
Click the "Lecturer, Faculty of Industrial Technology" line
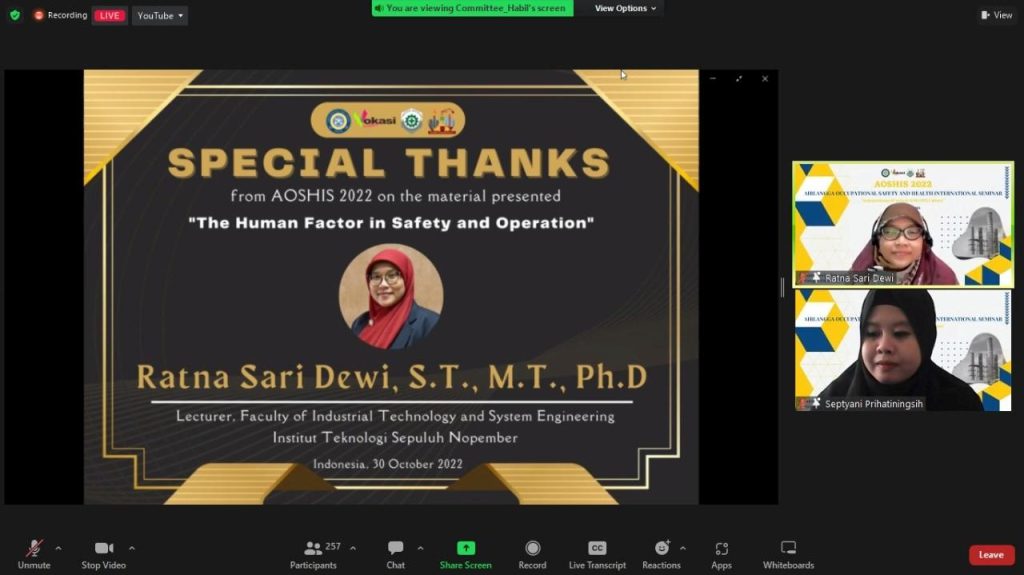coord(395,416)
